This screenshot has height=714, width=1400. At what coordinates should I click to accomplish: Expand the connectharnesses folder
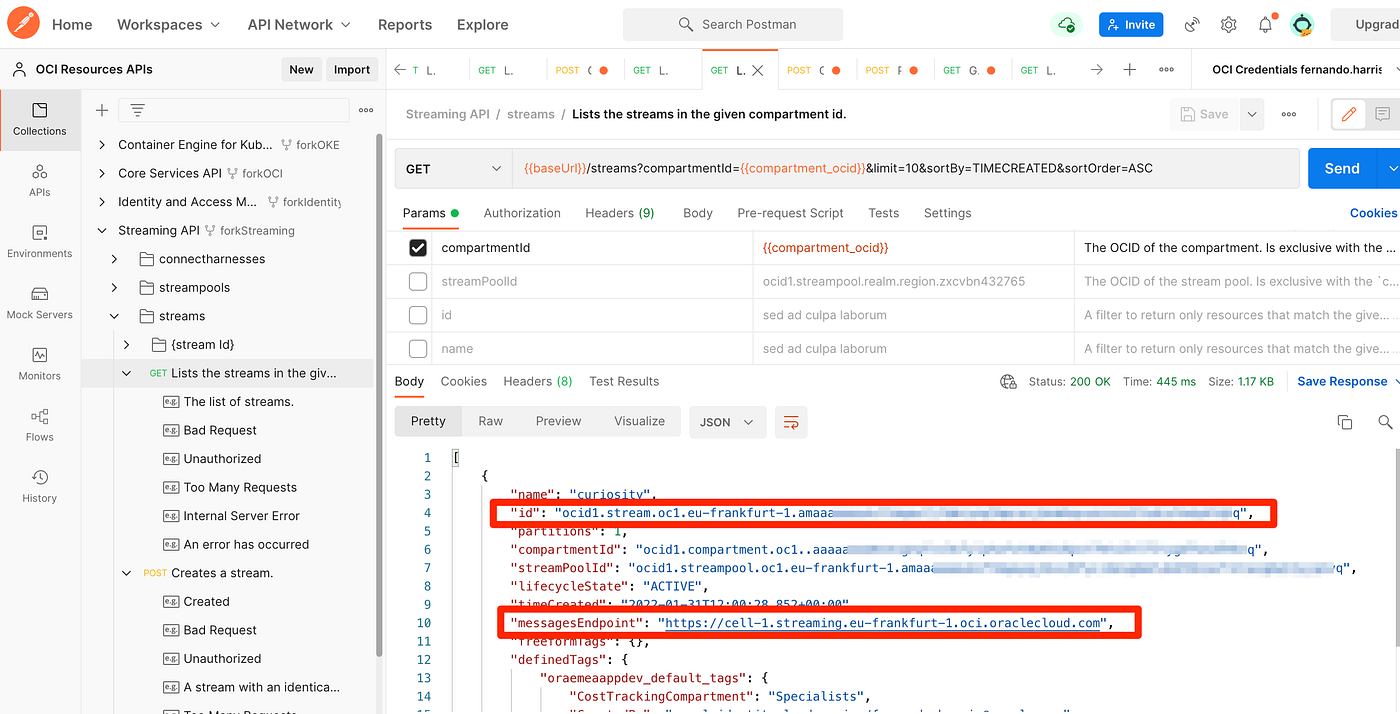pos(115,259)
